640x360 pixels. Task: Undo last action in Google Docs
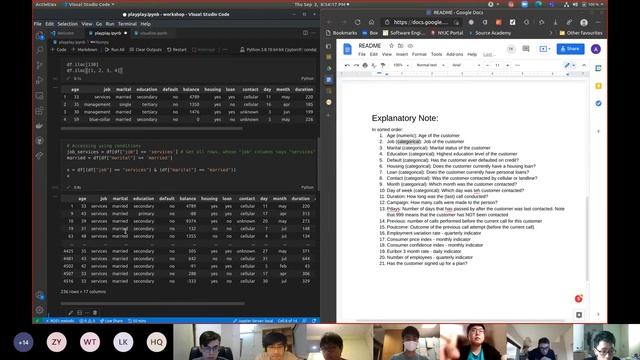[347, 65]
